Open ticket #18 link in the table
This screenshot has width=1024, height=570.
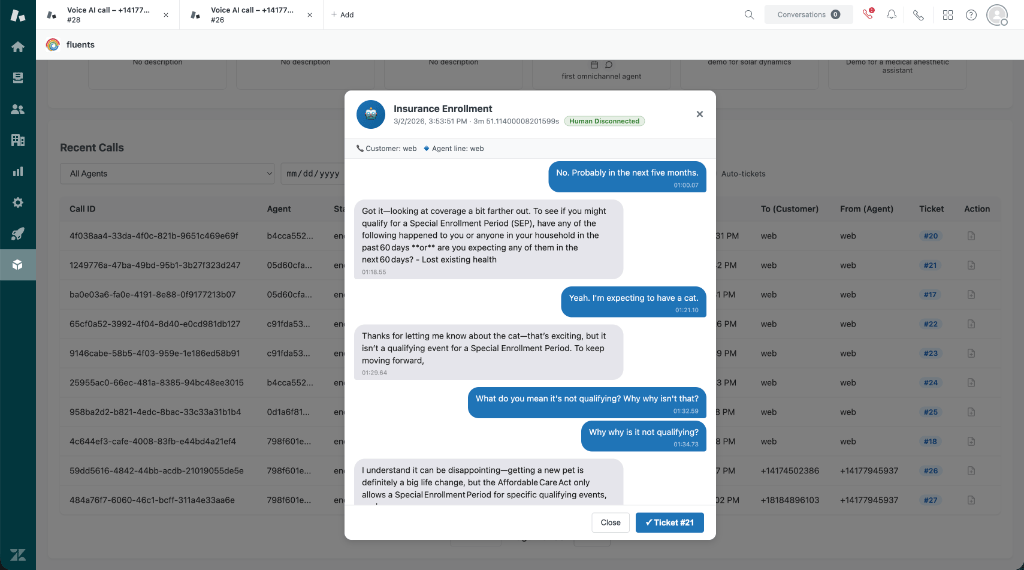click(x=931, y=441)
